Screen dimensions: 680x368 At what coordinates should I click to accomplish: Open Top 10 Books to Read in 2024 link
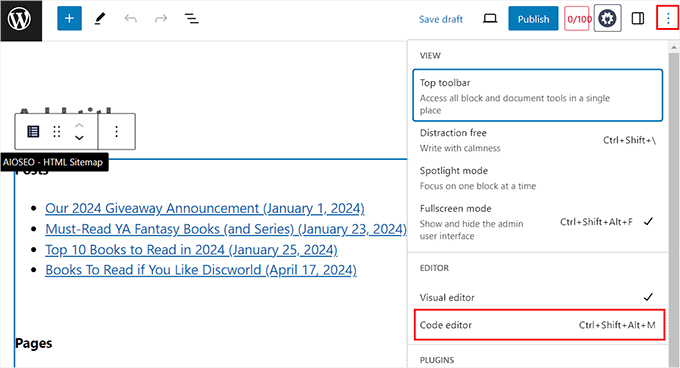click(x=191, y=250)
